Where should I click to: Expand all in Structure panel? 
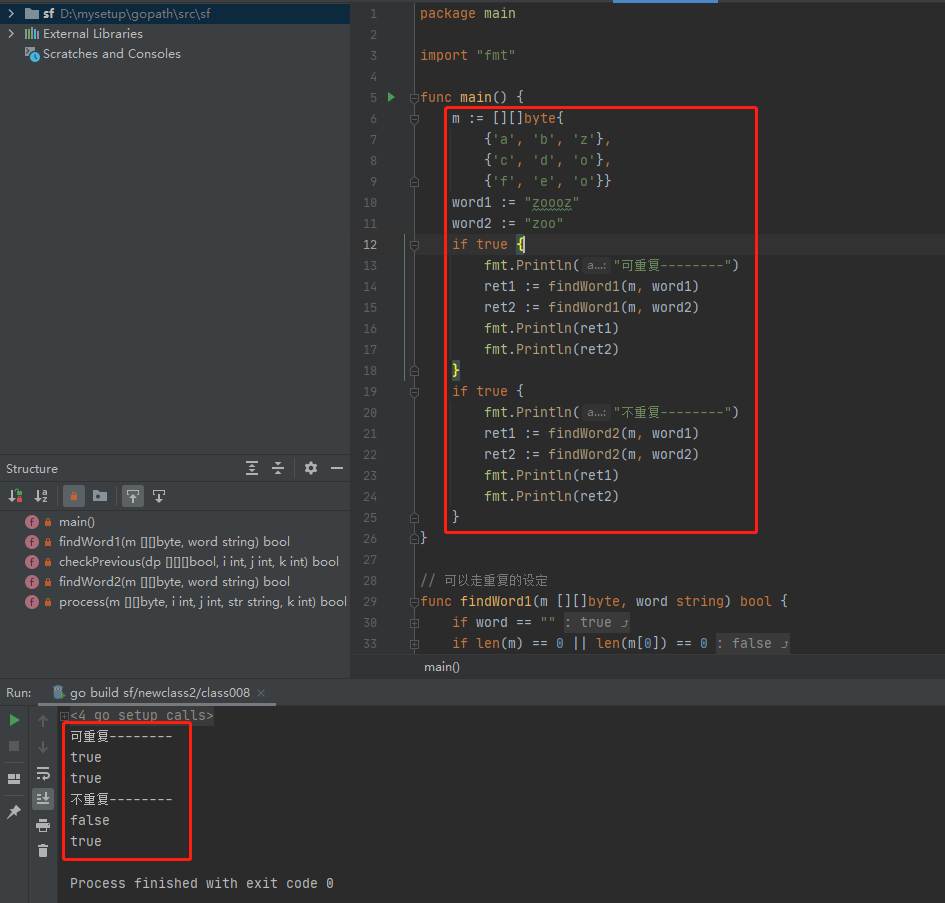pyautogui.click(x=252, y=468)
